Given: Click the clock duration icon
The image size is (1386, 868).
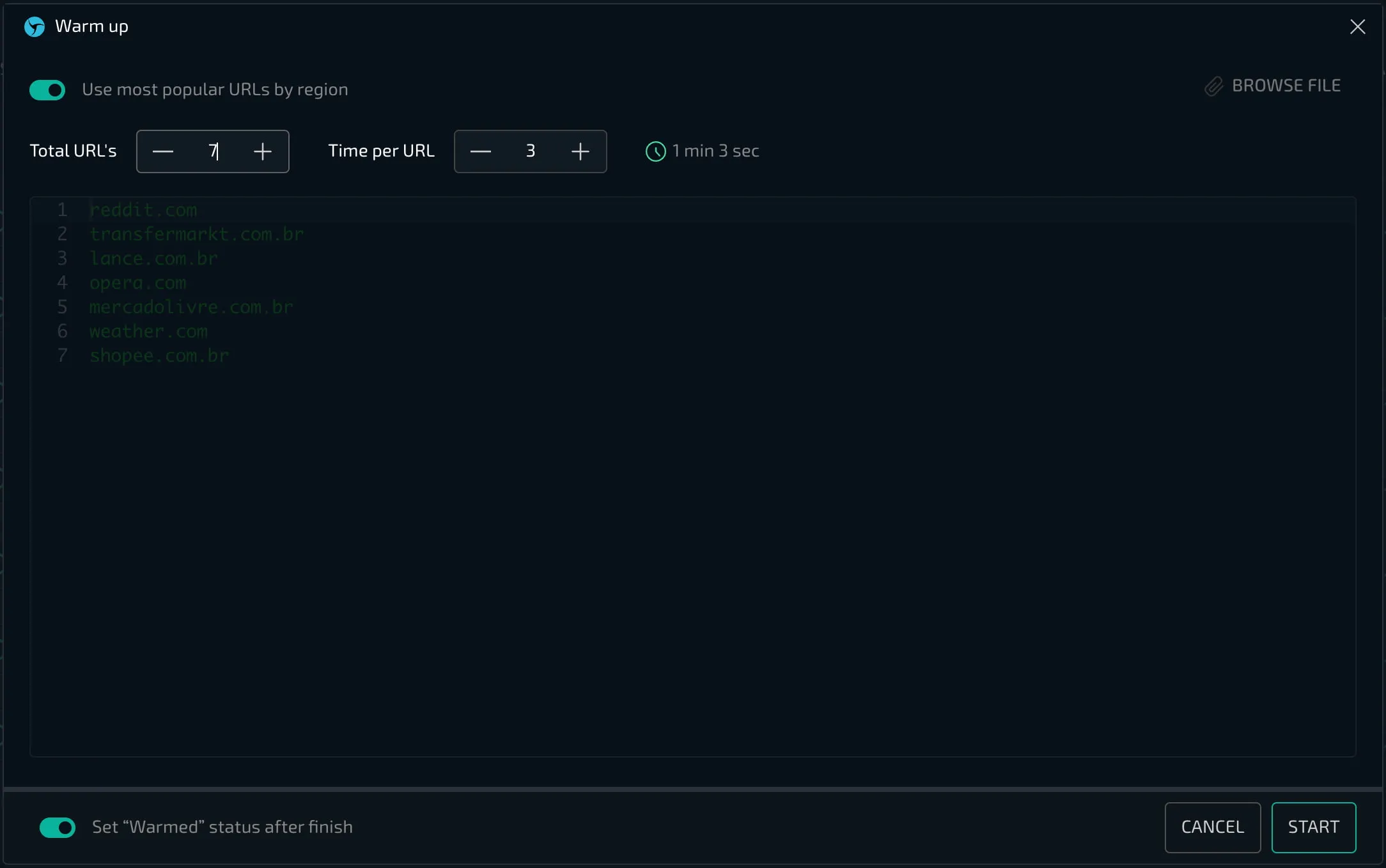Looking at the screenshot, I should [x=655, y=151].
